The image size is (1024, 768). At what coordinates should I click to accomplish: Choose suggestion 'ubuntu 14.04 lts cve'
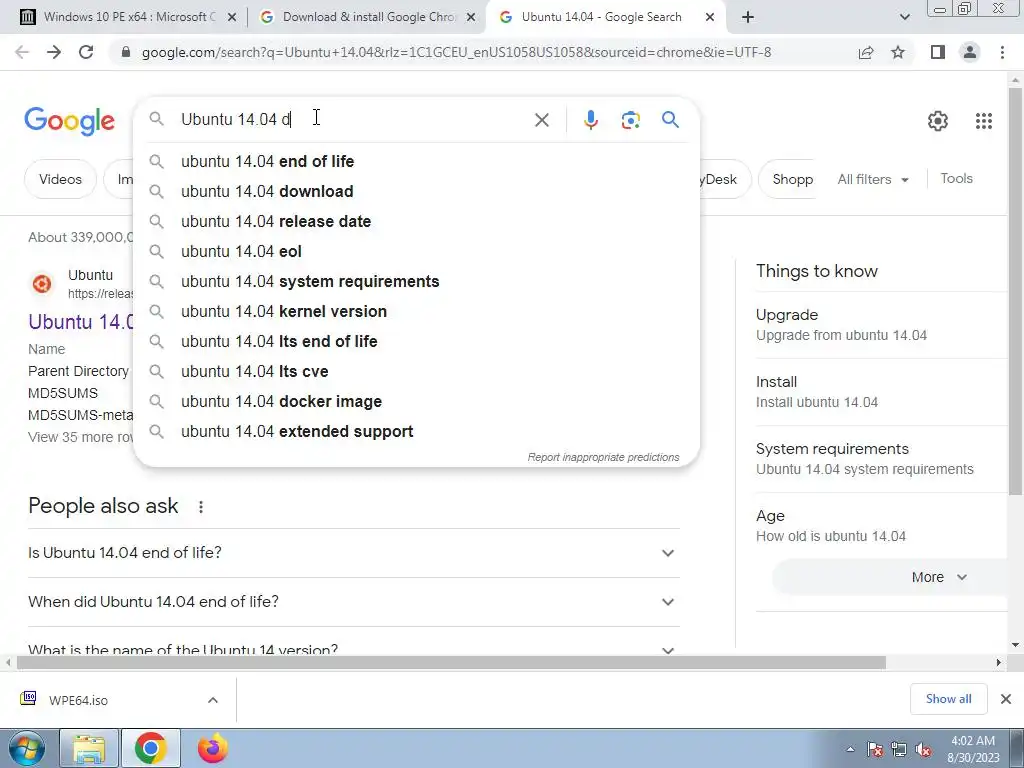pos(416,372)
